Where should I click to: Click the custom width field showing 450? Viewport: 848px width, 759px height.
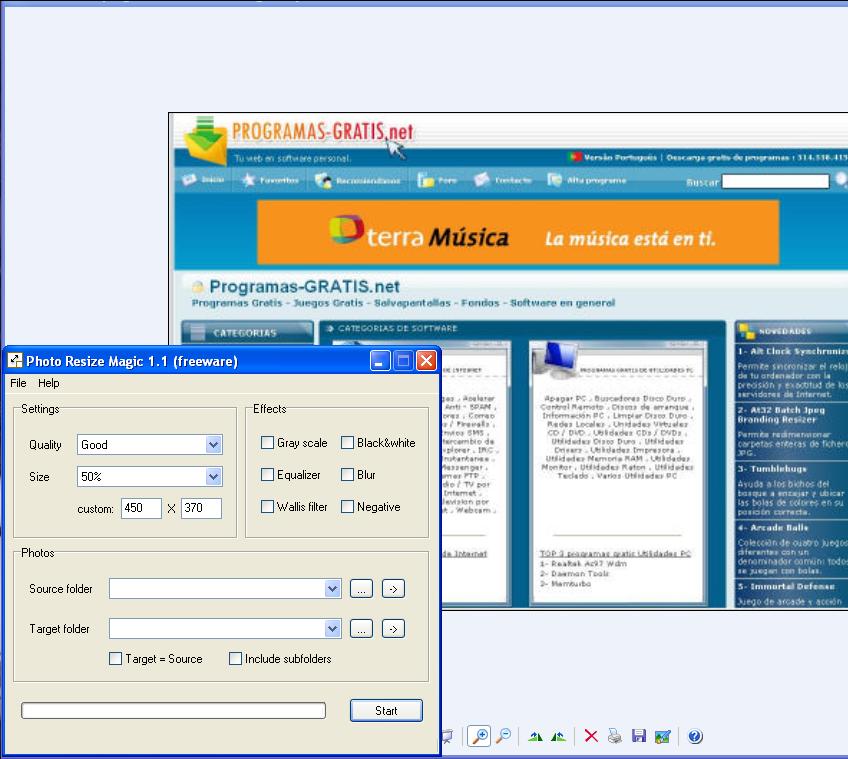(x=141, y=509)
